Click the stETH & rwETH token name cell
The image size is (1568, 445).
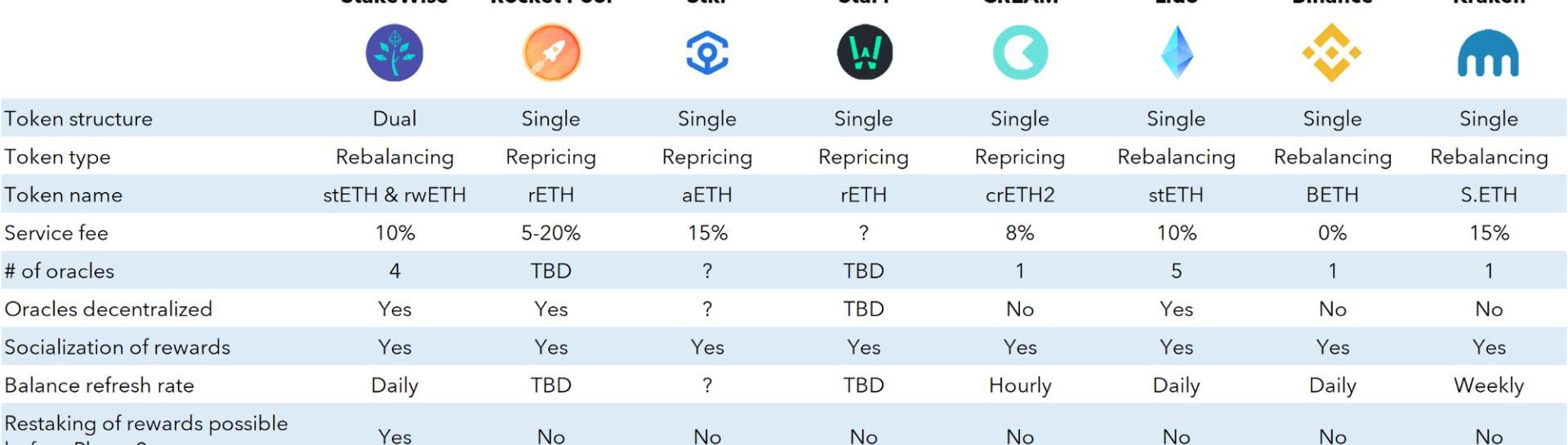tap(394, 195)
